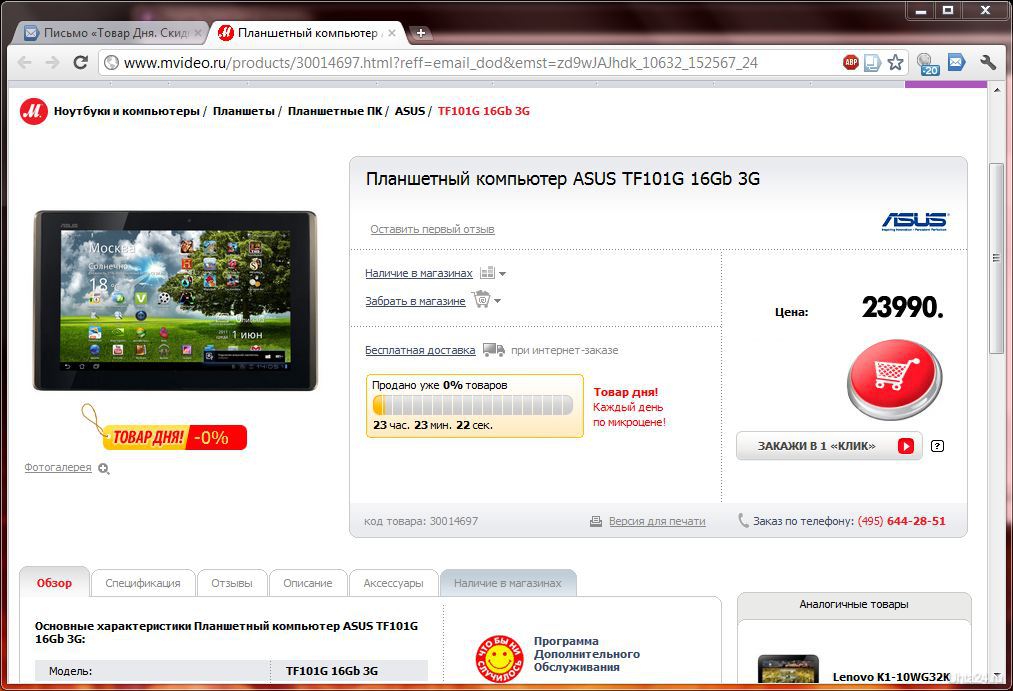
Task: Click the browser back arrow
Action: pyautogui.click(x=25, y=63)
